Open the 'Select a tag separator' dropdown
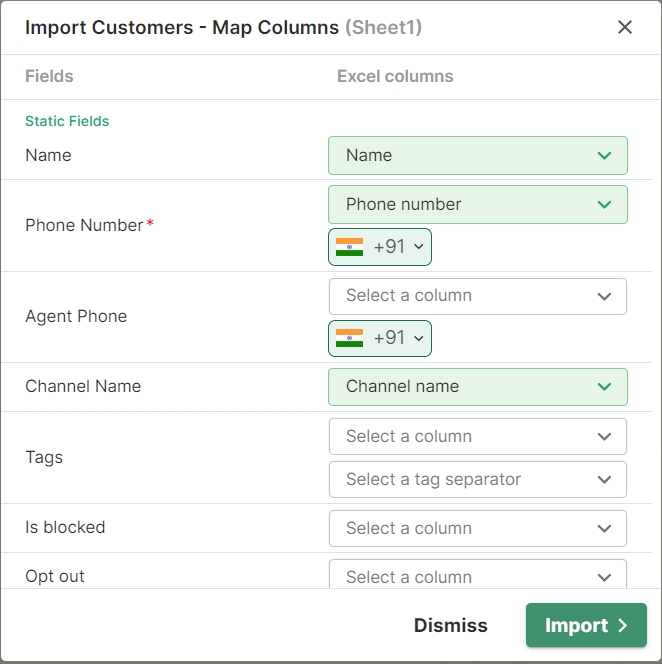 pos(477,480)
